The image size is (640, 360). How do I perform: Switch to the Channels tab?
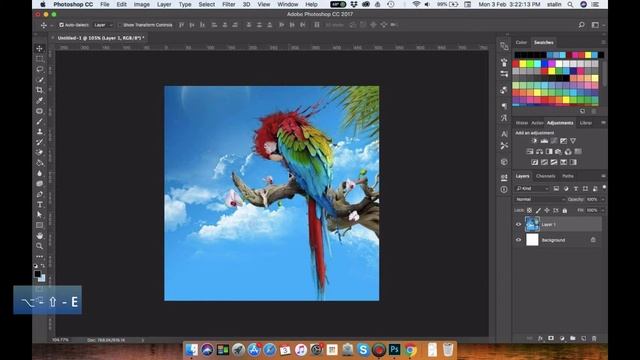pos(545,176)
